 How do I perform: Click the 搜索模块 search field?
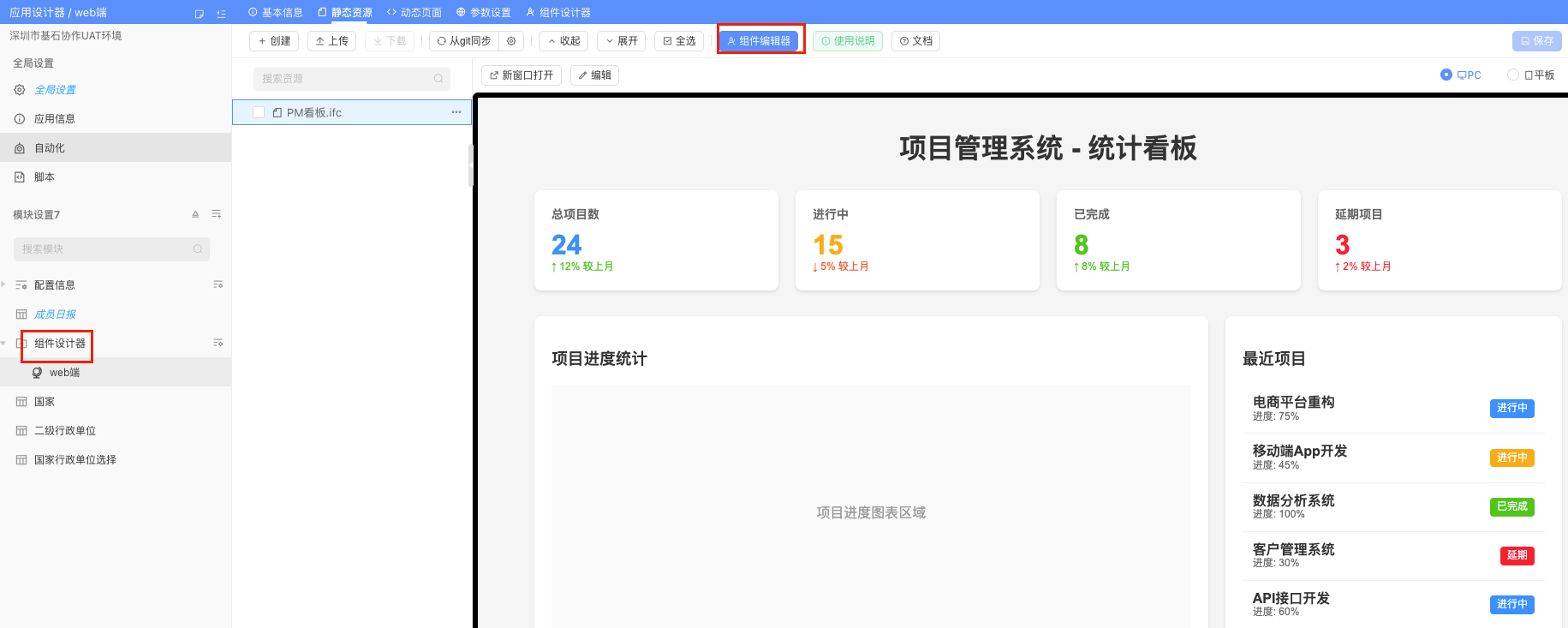[111, 249]
